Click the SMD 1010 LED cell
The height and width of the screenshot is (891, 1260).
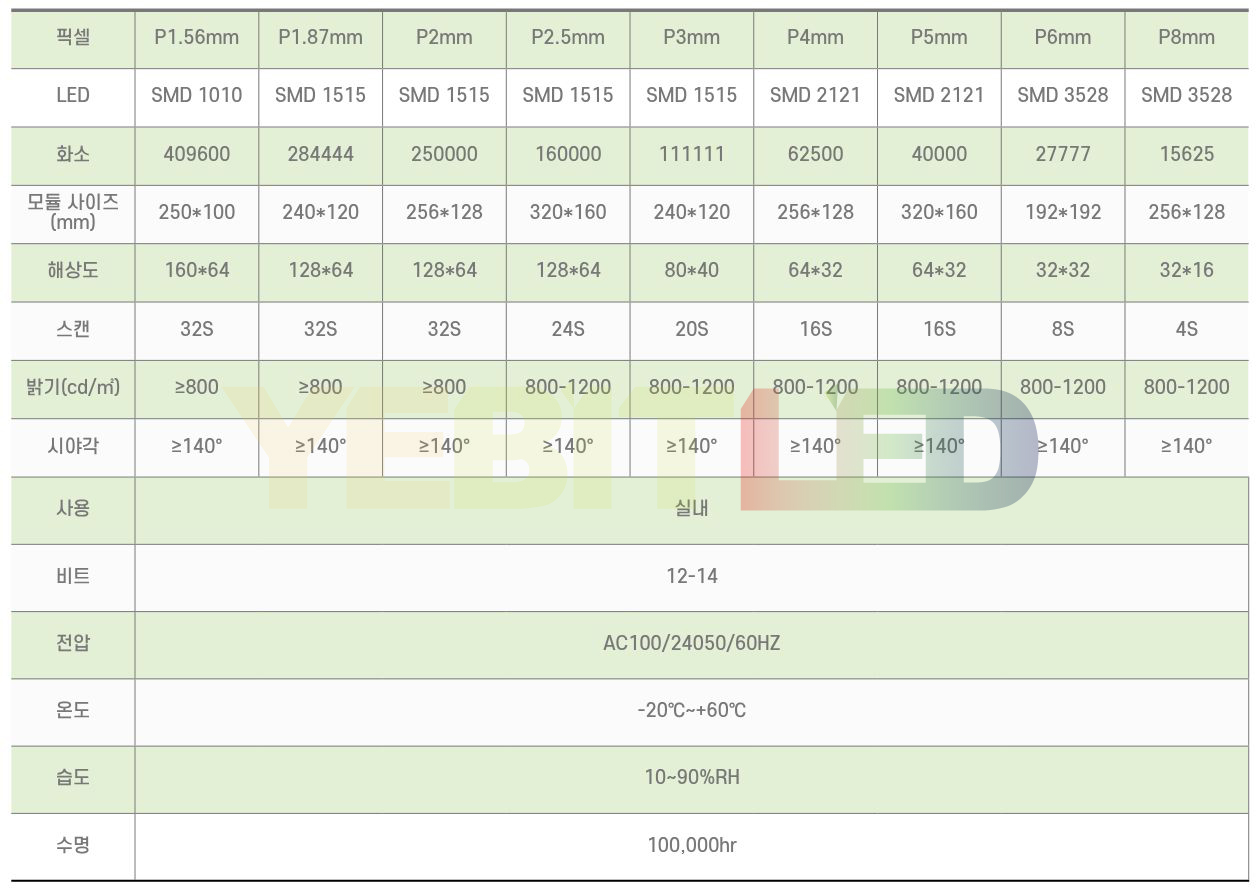click(x=196, y=96)
